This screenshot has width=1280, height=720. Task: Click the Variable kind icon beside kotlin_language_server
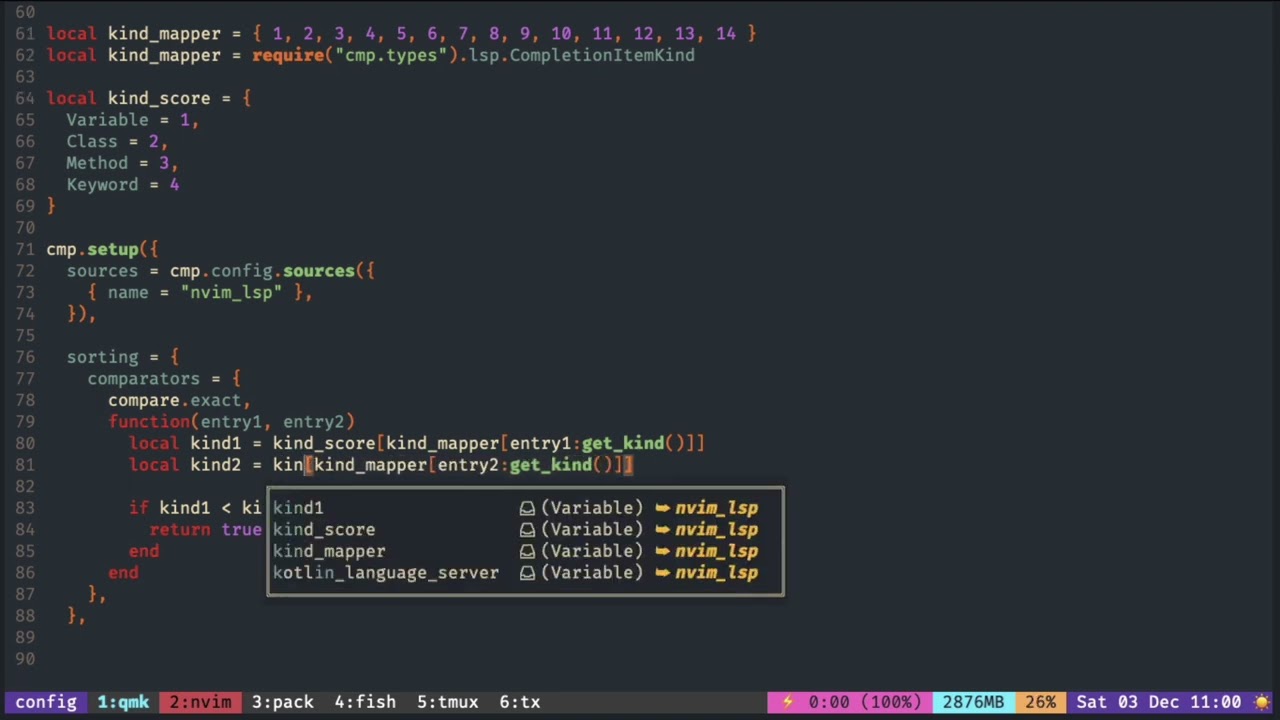point(527,573)
